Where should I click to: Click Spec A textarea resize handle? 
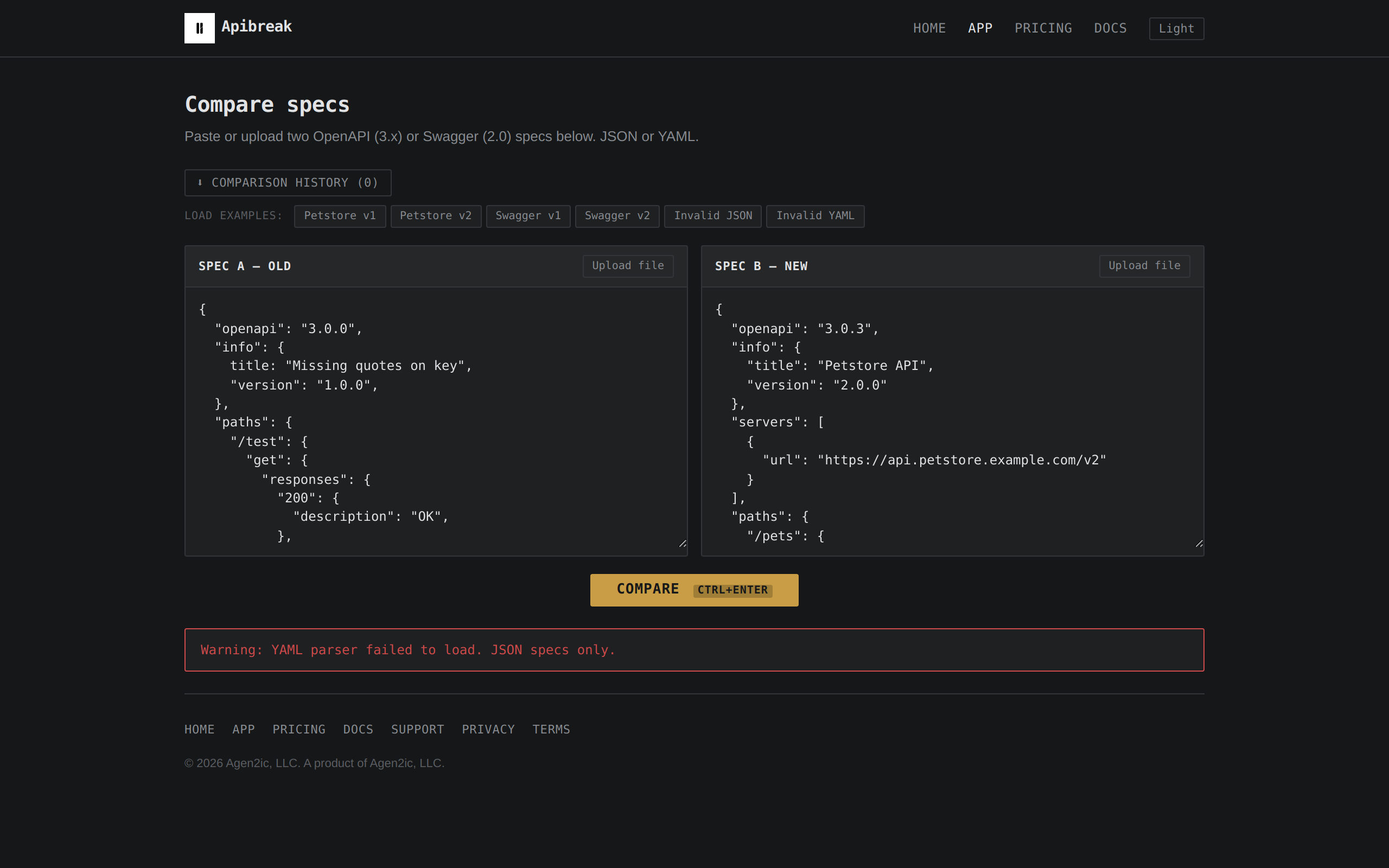click(x=683, y=543)
